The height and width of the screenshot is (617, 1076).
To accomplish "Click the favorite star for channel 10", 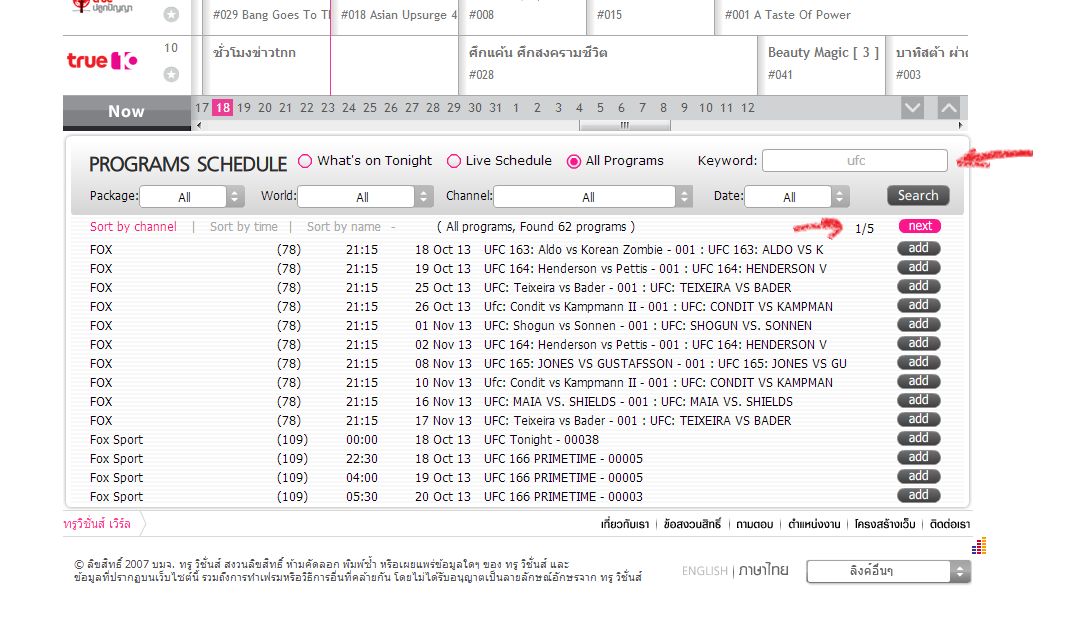I will click(171, 74).
